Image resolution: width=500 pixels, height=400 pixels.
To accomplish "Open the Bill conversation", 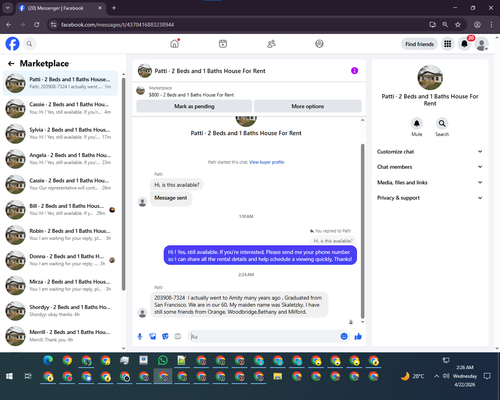I will coord(60,210).
